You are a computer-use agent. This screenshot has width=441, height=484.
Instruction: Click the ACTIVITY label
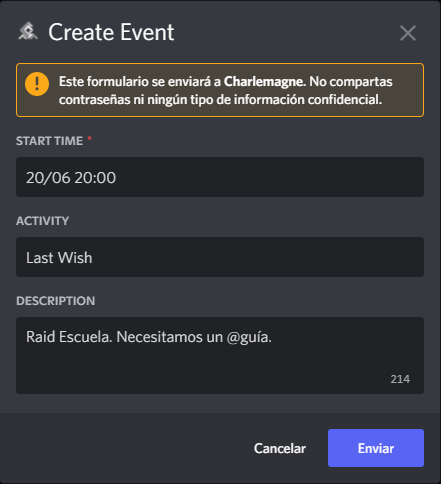coord(43,221)
